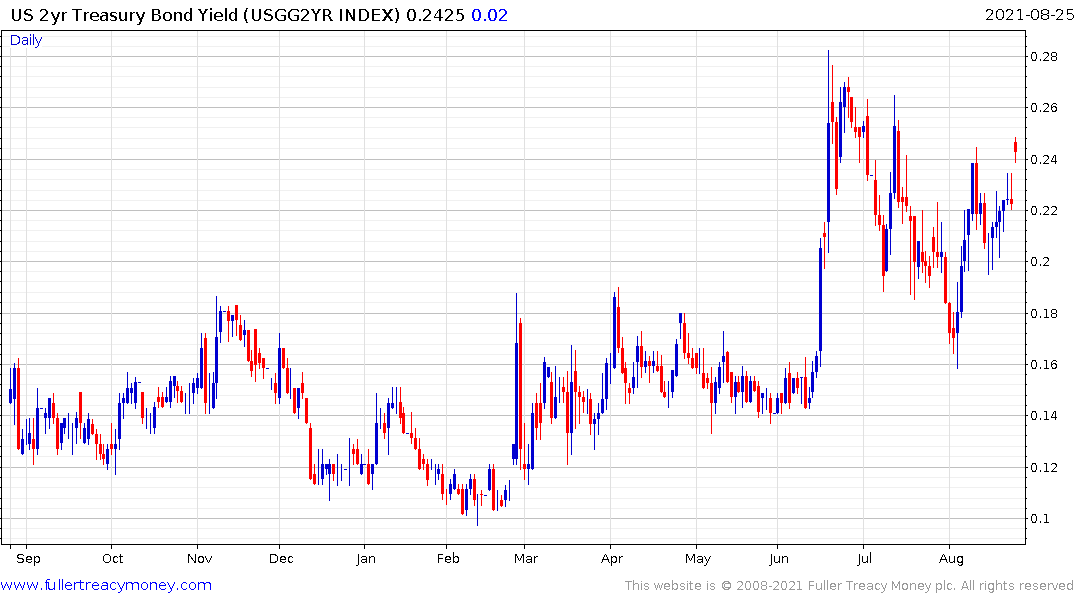1075x600 pixels.
Task: Click the 0.18 y-axis label
Action: point(1044,313)
